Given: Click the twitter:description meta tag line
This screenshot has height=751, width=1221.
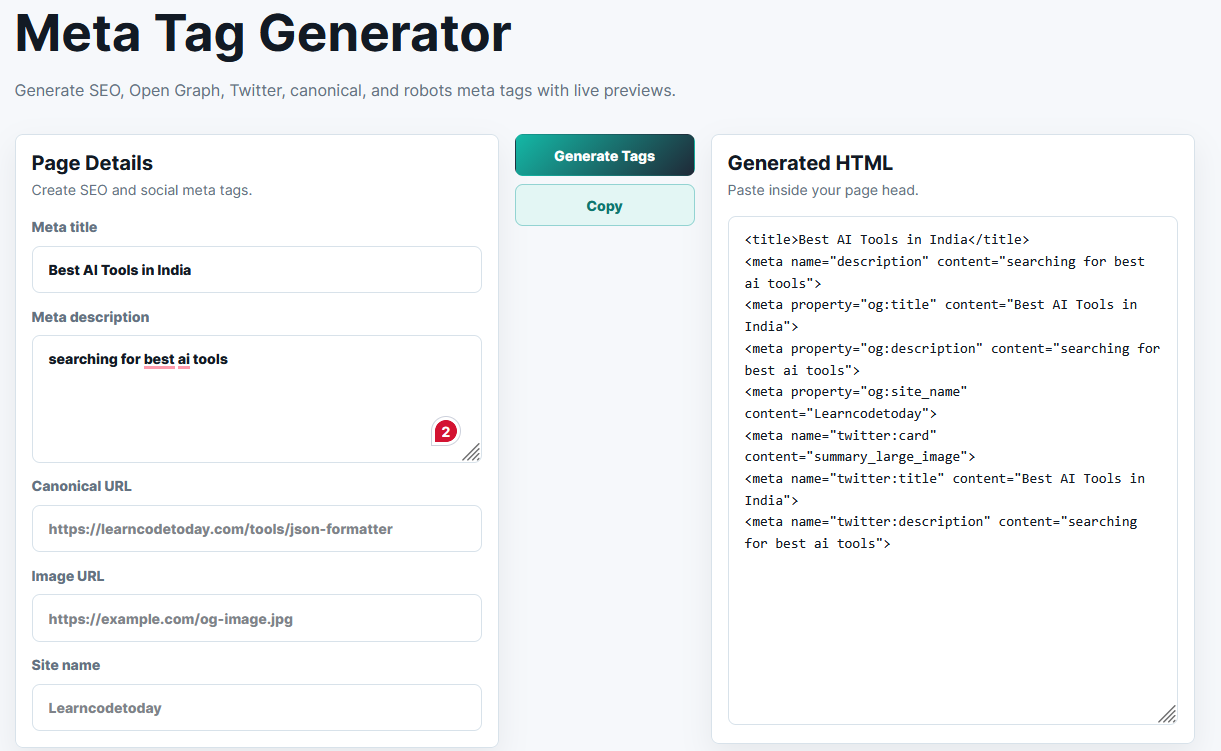Looking at the screenshot, I should coord(941,532).
